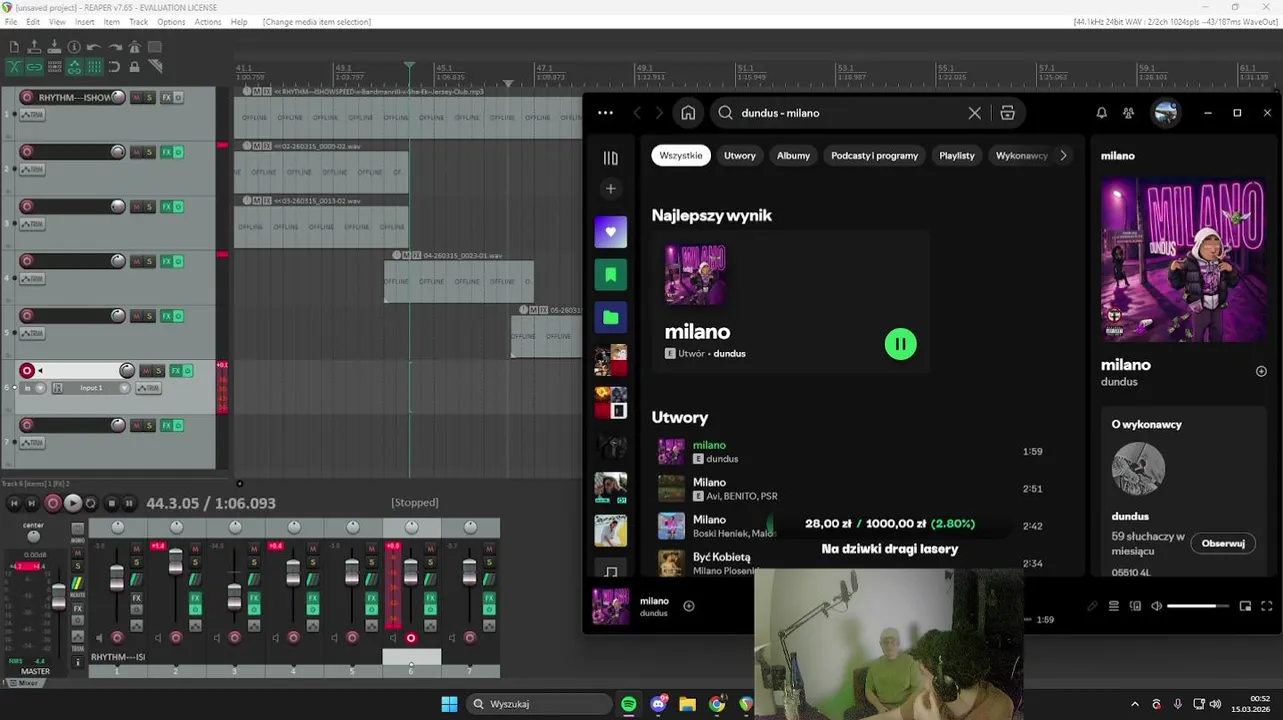Toggle REAPER transport repeat button
The width and height of the screenshot is (1283, 720).
click(91, 503)
